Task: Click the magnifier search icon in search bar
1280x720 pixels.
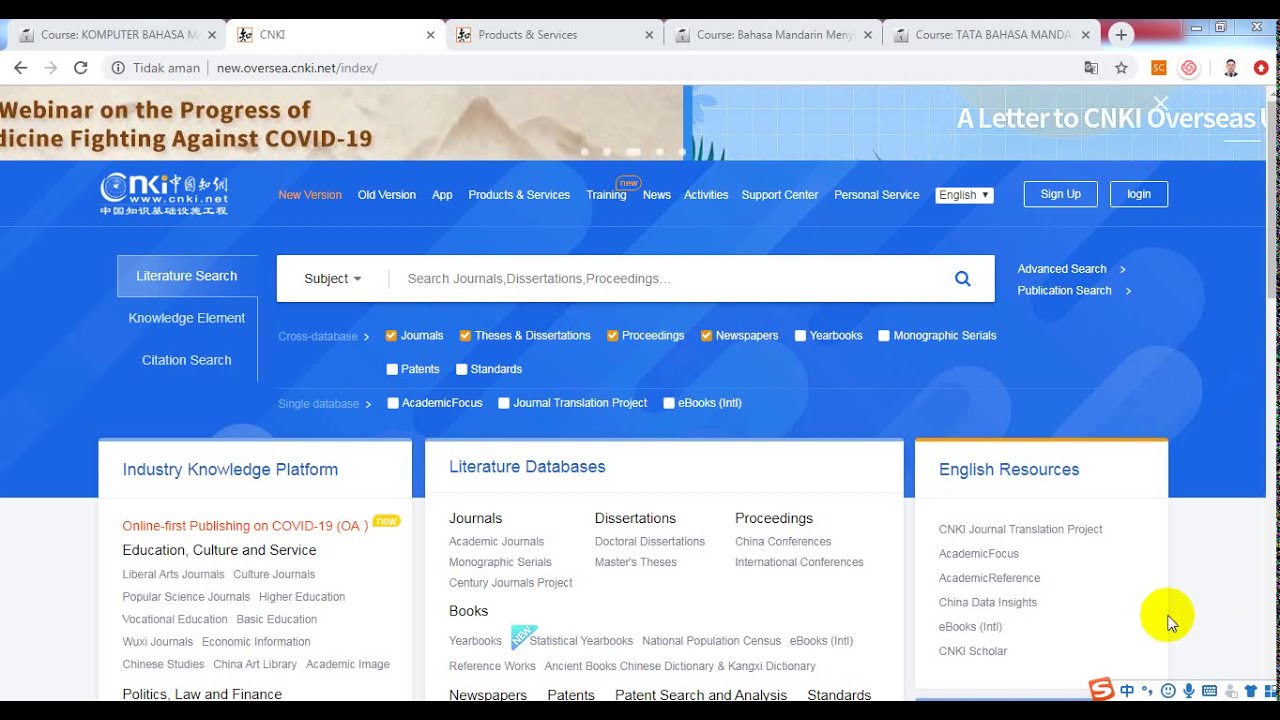Action: pos(962,279)
